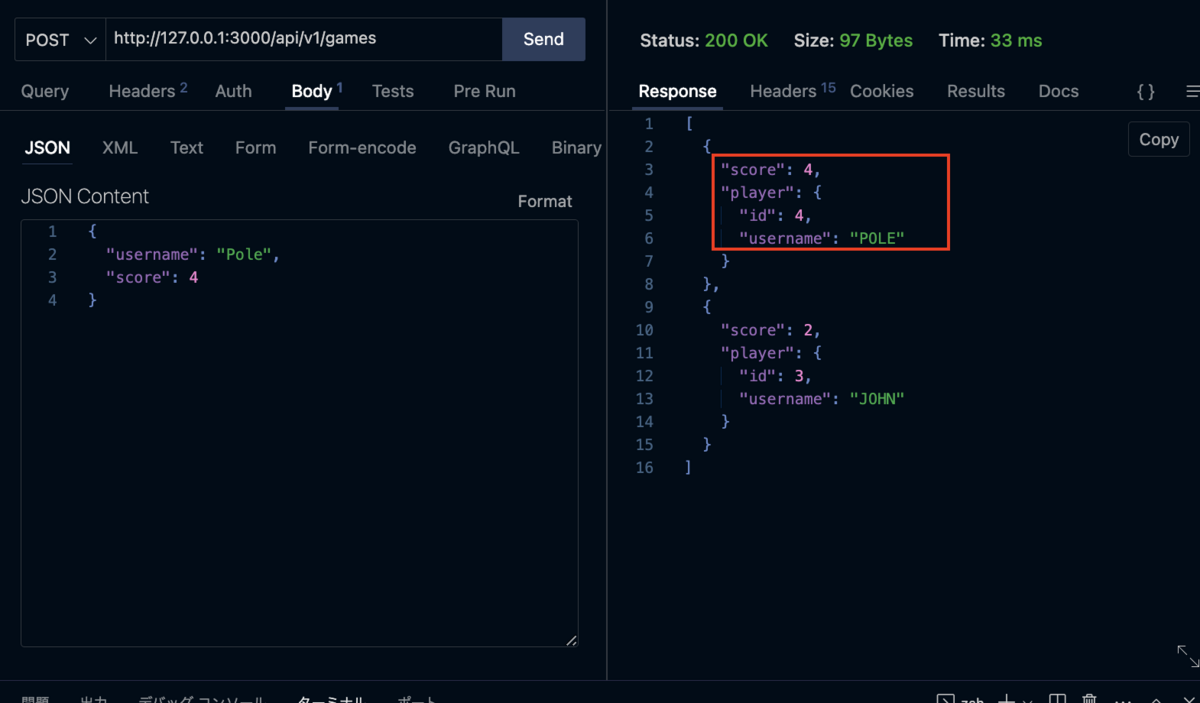The height and width of the screenshot is (703, 1200).
Task: Click the curly braces code snippet icon
Action: 1146,91
